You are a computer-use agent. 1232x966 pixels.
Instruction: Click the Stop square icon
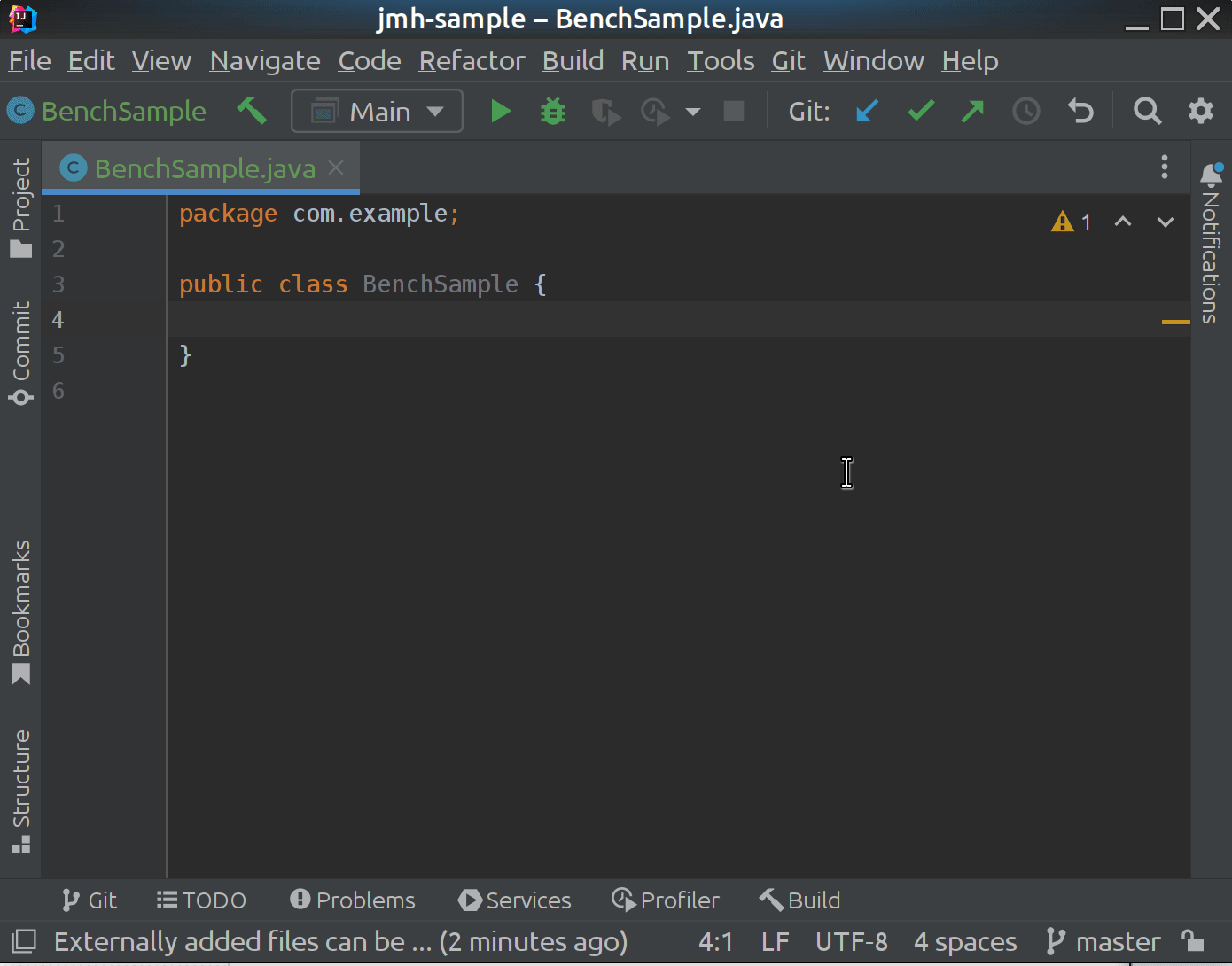click(734, 112)
